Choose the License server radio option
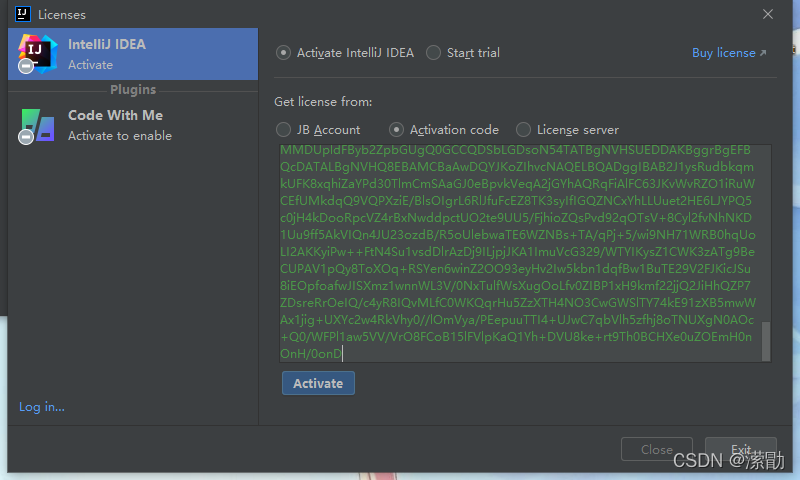This screenshot has height=480, width=800. click(523, 130)
